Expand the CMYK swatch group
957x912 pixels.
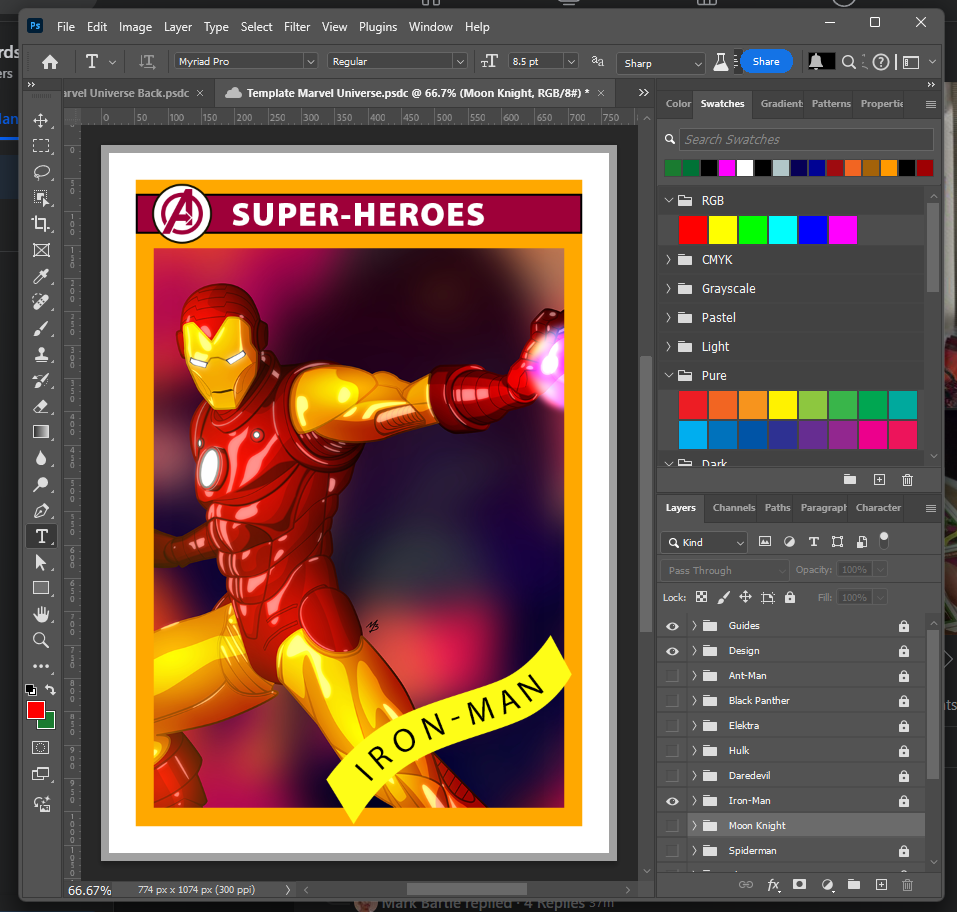pyautogui.click(x=668, y=259)
